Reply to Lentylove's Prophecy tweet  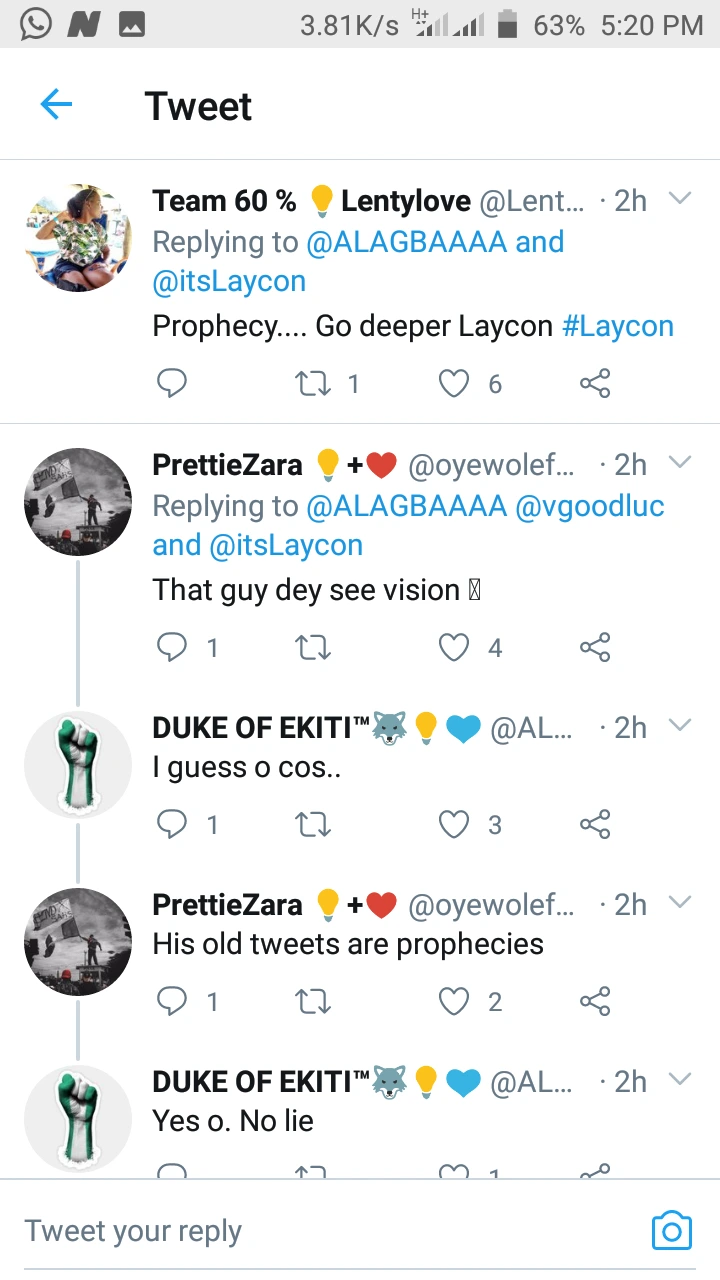point(172,383)
